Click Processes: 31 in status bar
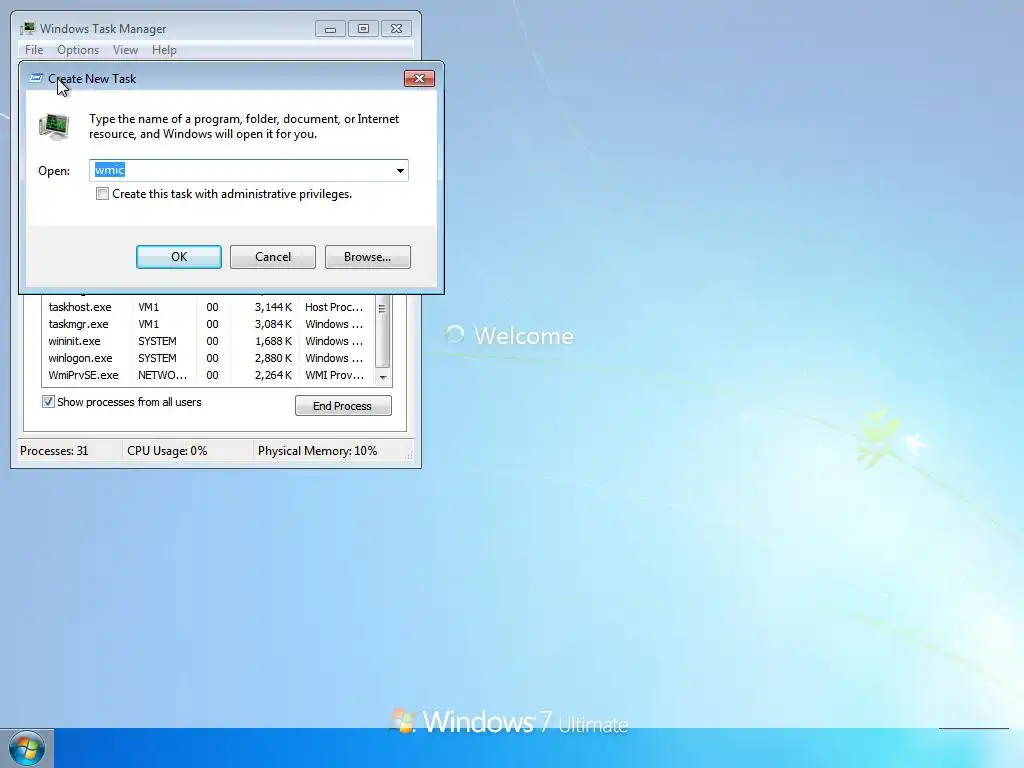The height and width of the screenshot is (768, 1024). [54, 451]
